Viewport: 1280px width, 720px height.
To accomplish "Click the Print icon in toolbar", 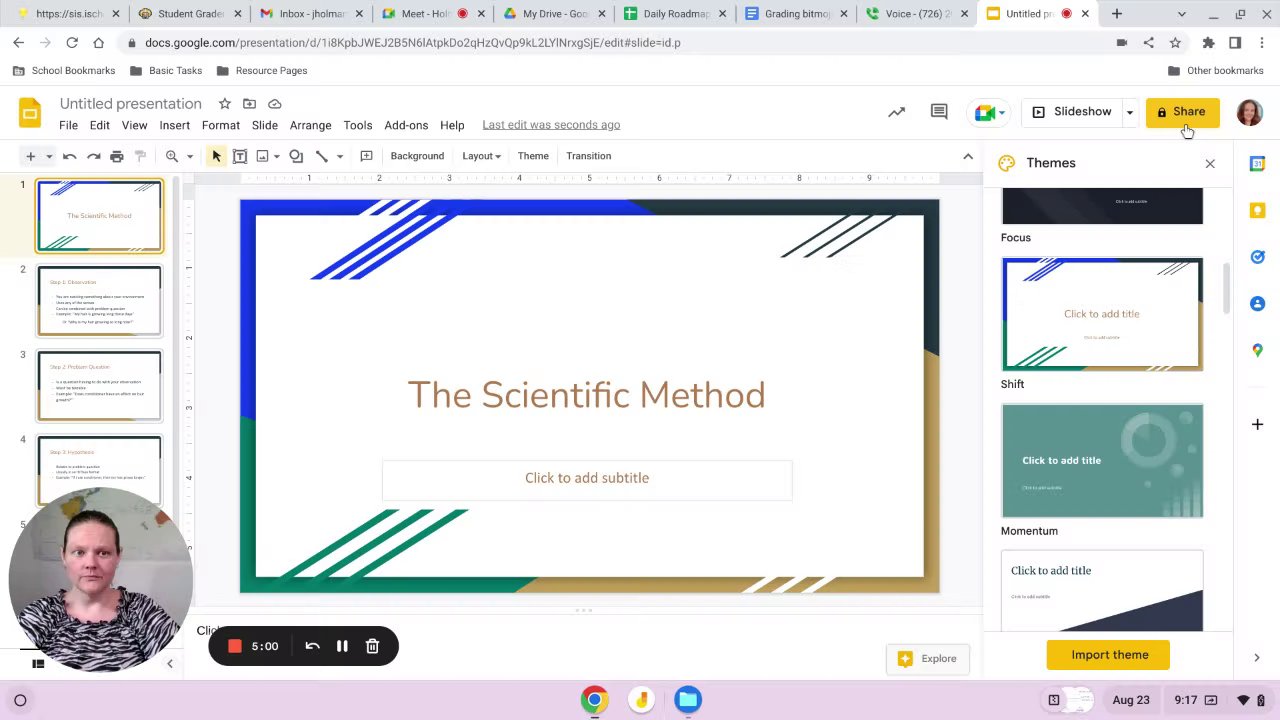I will coord(117,156).
